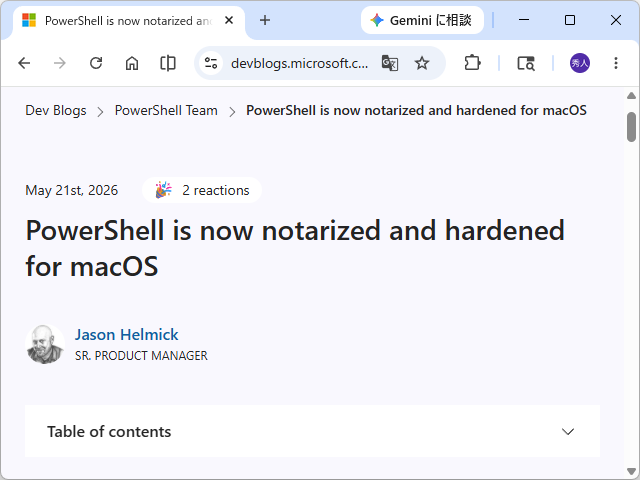
Task: Translate this page with Google Translate icon
Action: point(390,63)
